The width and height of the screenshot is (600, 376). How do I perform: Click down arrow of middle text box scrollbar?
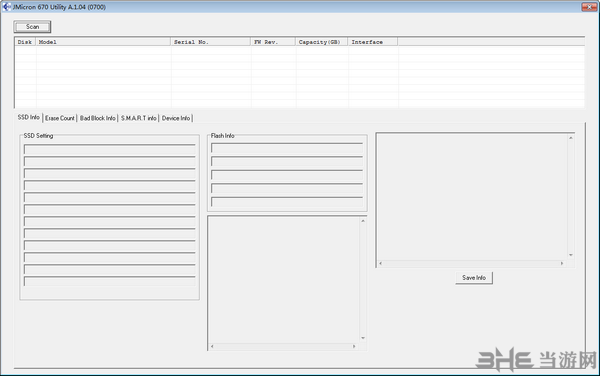point(363,338)
